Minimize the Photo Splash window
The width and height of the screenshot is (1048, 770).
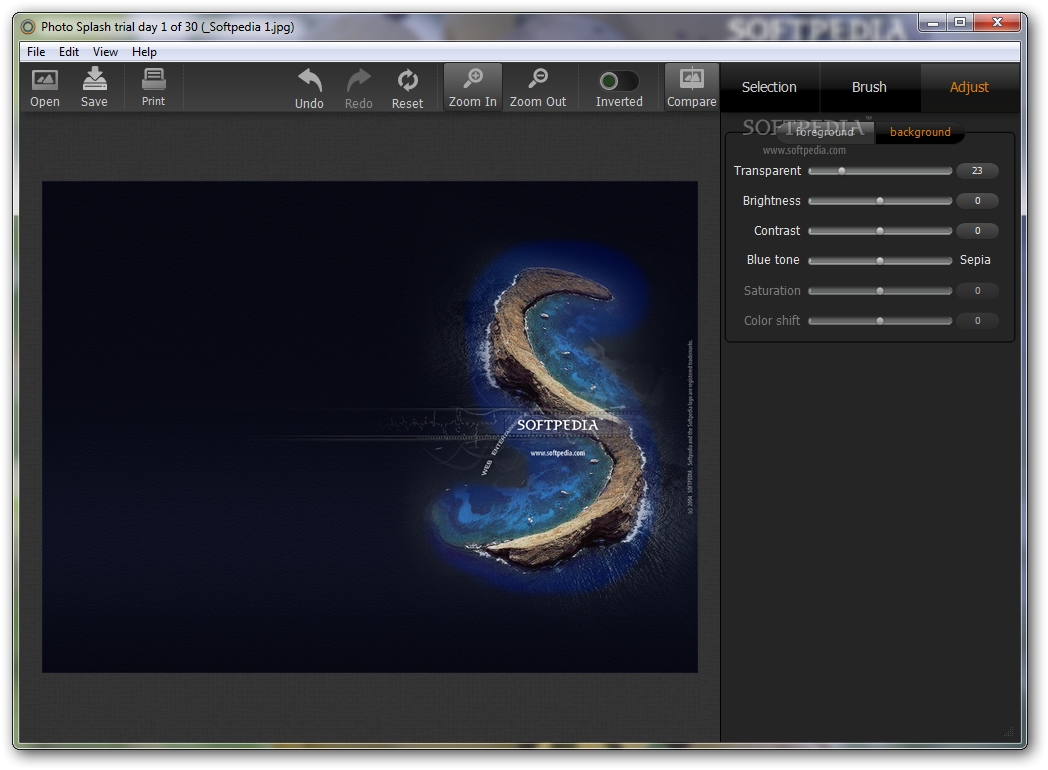point(933,23)
